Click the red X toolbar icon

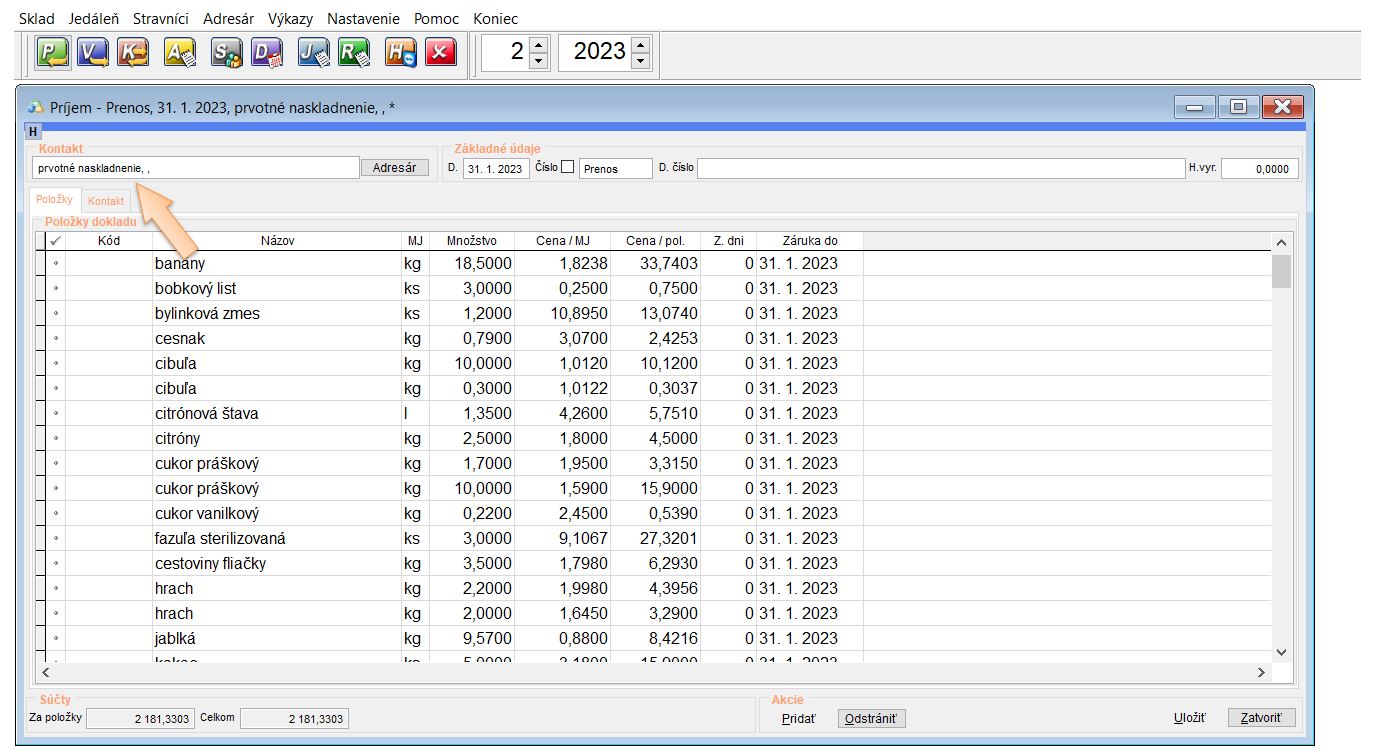point(441,52)
